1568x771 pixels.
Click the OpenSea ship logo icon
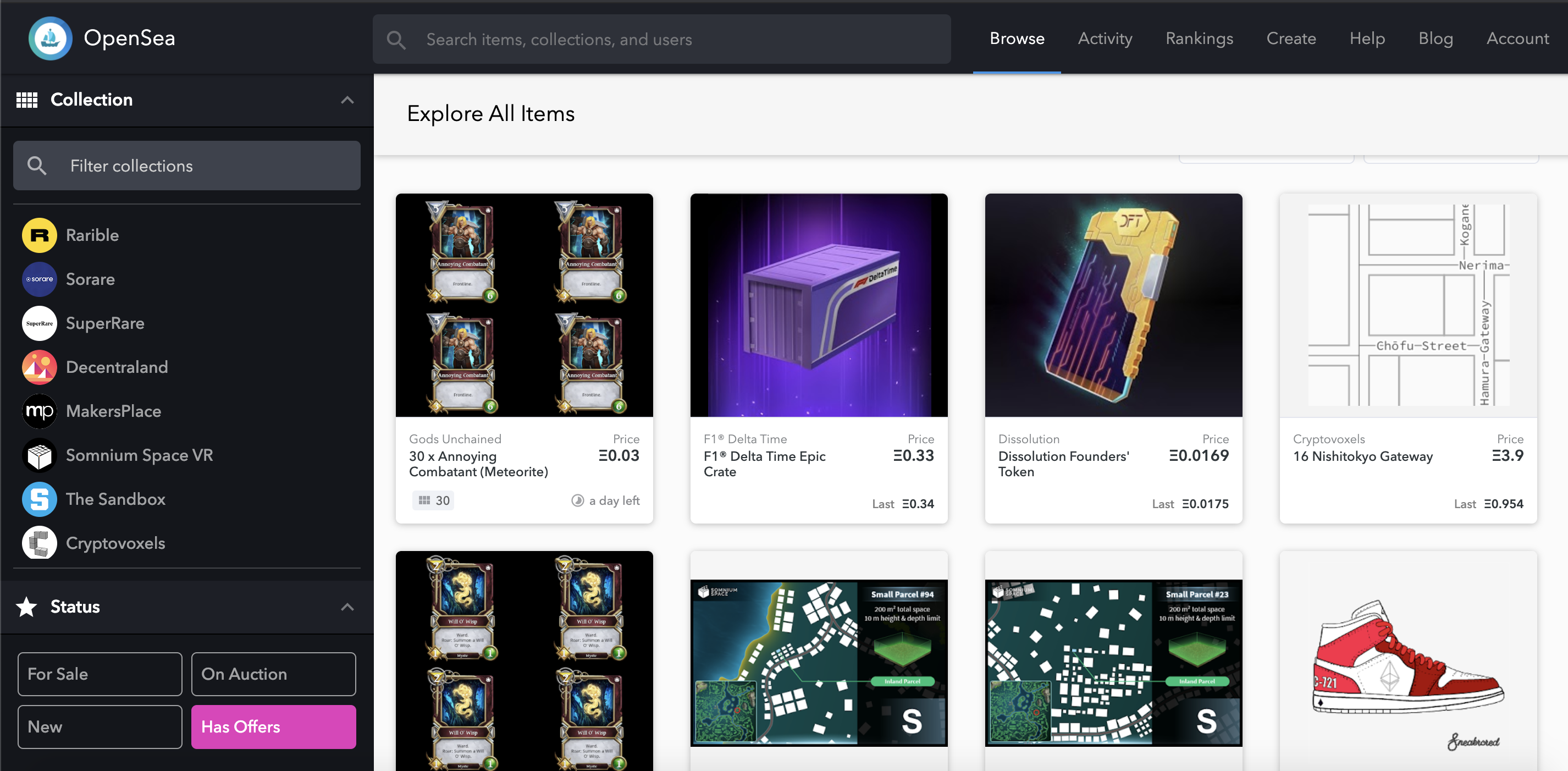(x=50, y=38)
